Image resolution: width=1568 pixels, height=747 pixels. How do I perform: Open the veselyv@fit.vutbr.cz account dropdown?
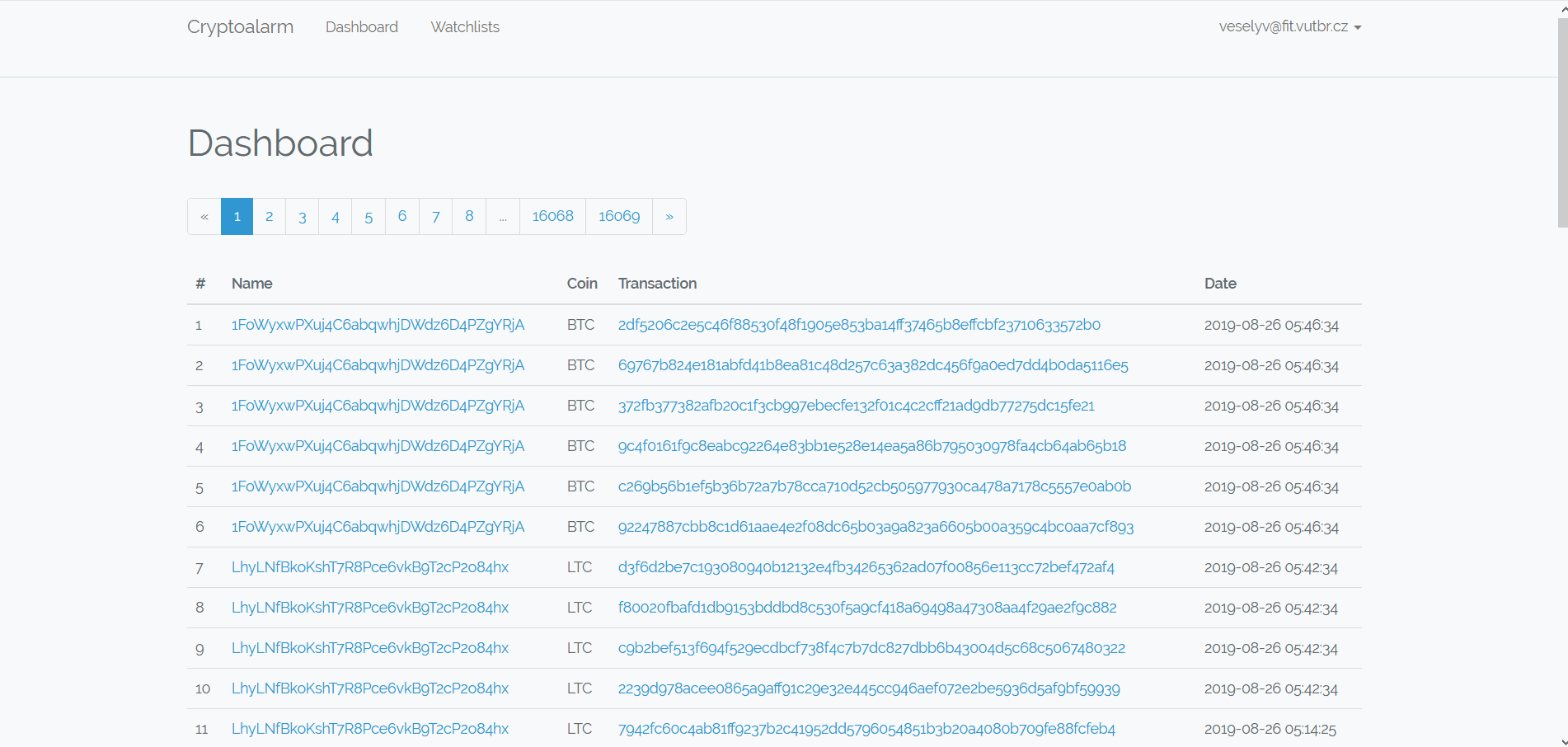(1283, 26)
